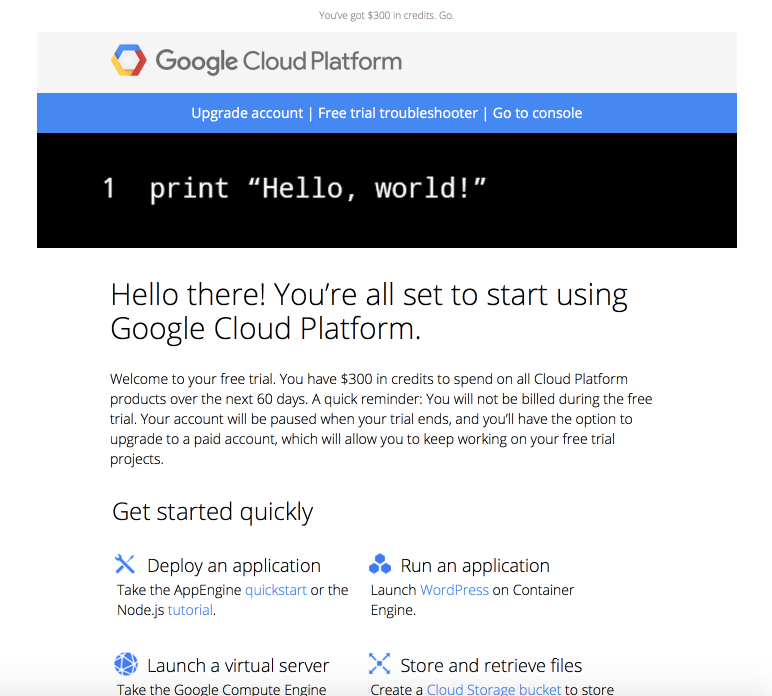The image size is (772, 696).
Task: Click the Launch a virtual server icon
Action: pos(125,664)
